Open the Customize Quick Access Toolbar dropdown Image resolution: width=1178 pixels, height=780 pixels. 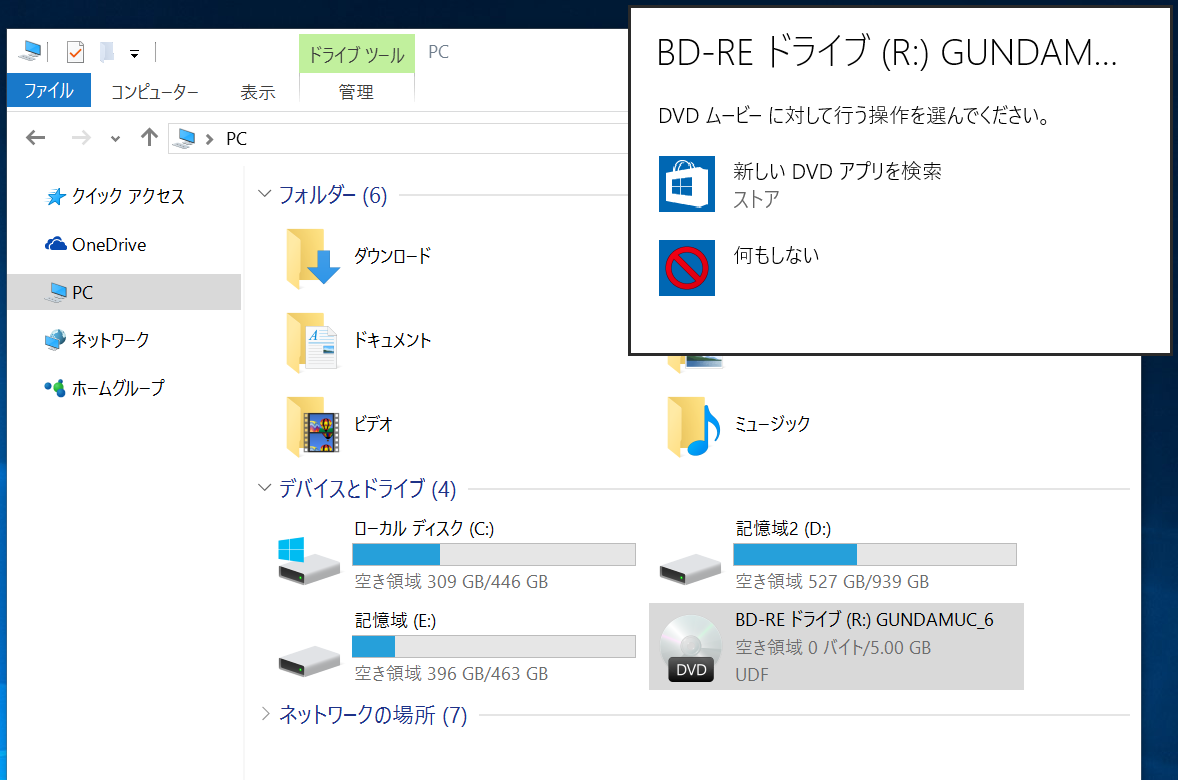pos(134,53)
